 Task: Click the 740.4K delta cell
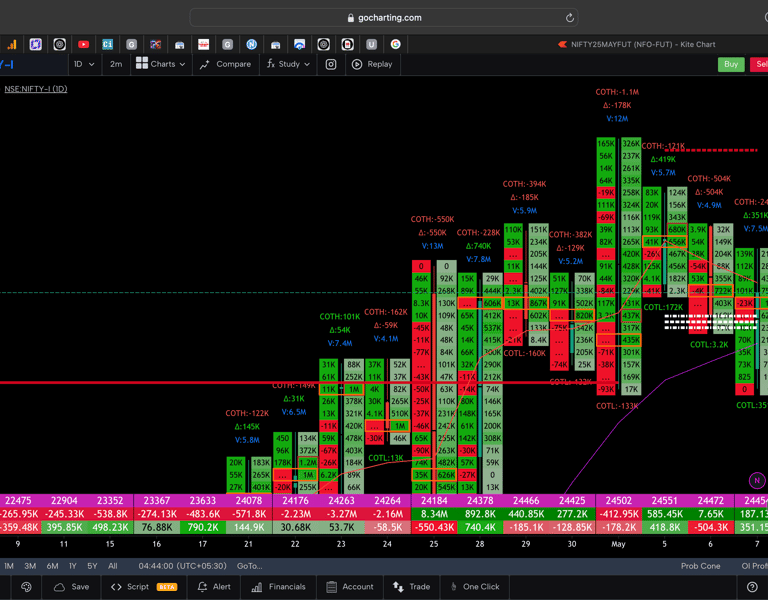tap(480, 528)
